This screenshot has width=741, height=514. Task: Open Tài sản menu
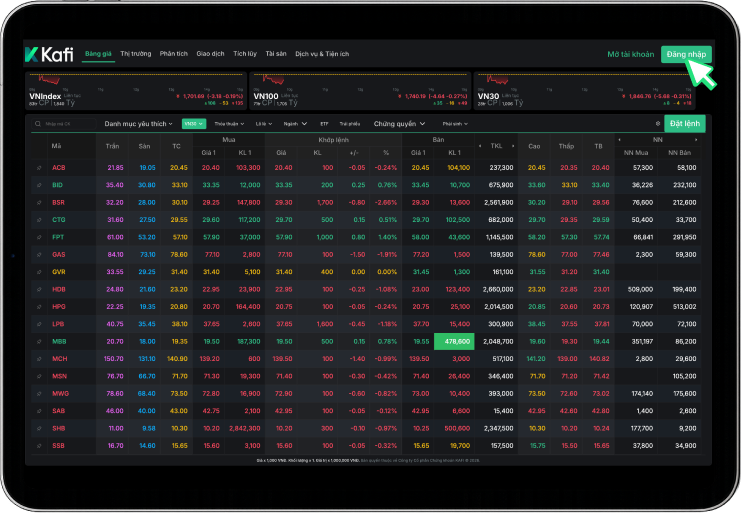pyautogui.click(x=276, y=54)
